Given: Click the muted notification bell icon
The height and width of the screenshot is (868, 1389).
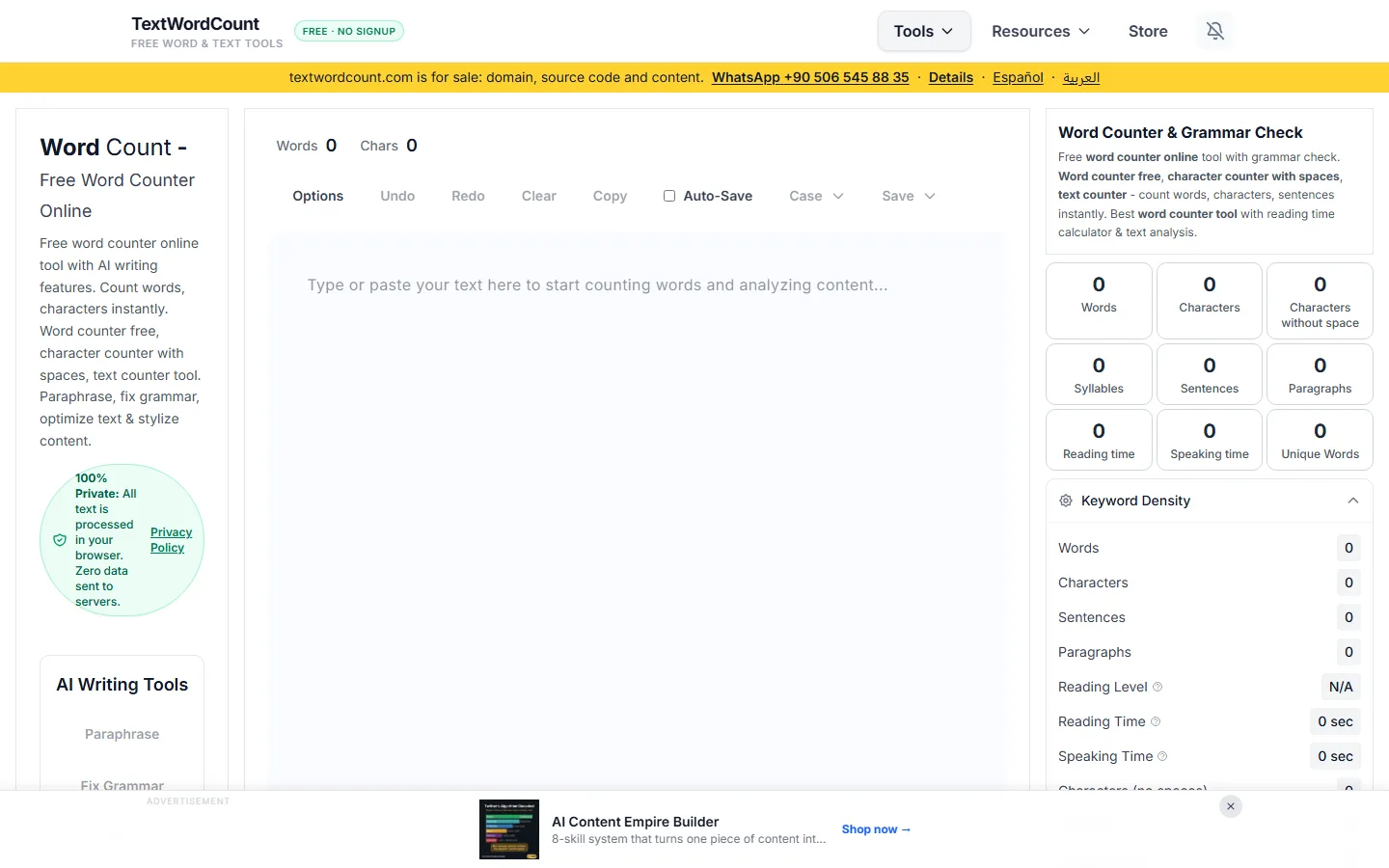Looking at the screenshot, I should pyautogui.click(x=1214, y=31).
